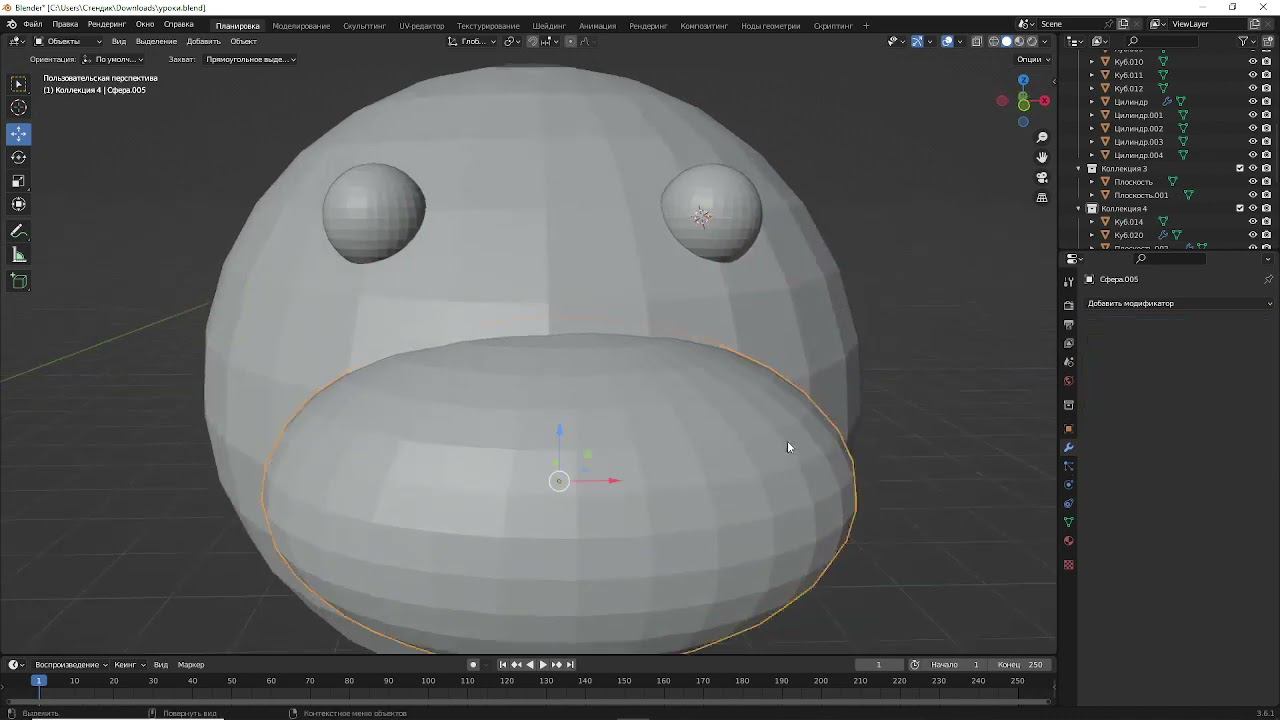1280x720 pixels.
Task: Open the Ориентация По умолч. dropdown
Action: tap(114, 59)
